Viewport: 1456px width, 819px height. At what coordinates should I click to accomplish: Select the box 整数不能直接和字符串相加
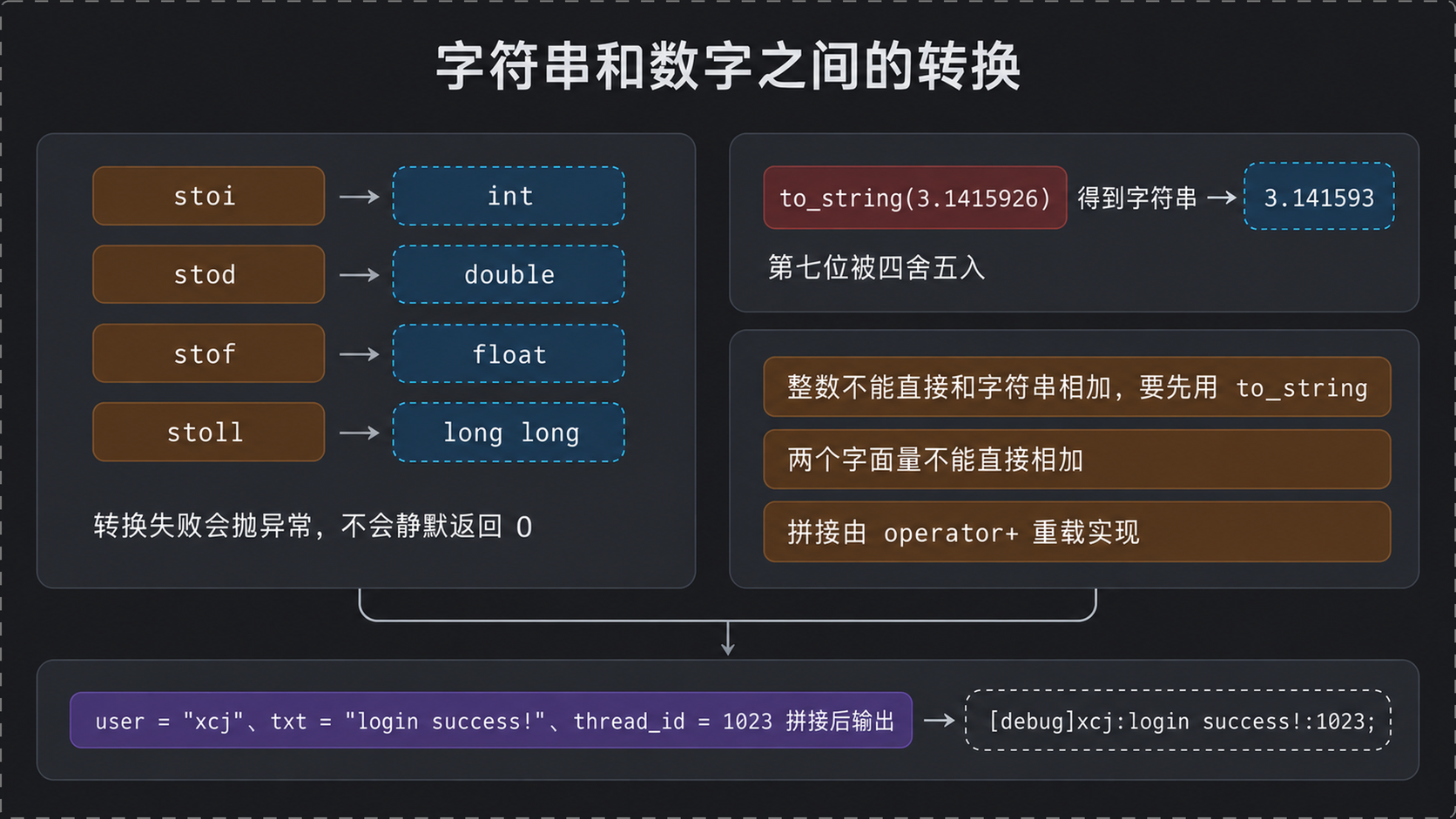point(1077,386)
